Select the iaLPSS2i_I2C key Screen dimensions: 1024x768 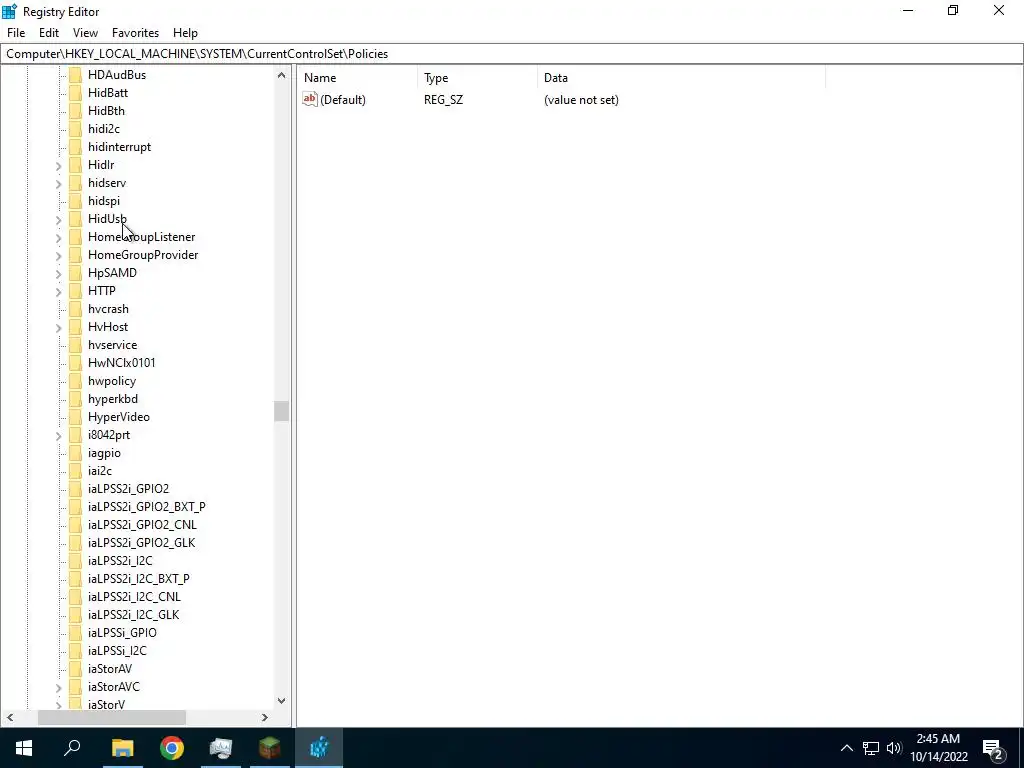click(x=120, y=560)
